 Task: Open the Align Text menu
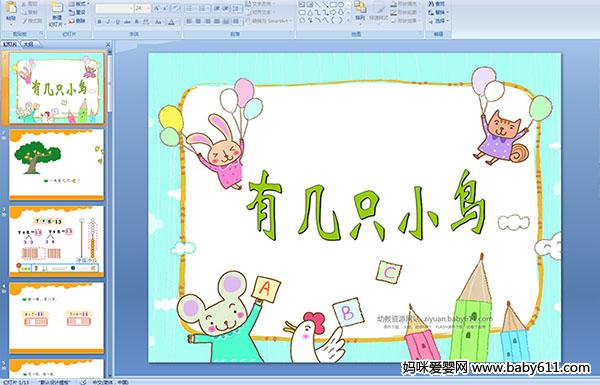[x=260, y=12]
